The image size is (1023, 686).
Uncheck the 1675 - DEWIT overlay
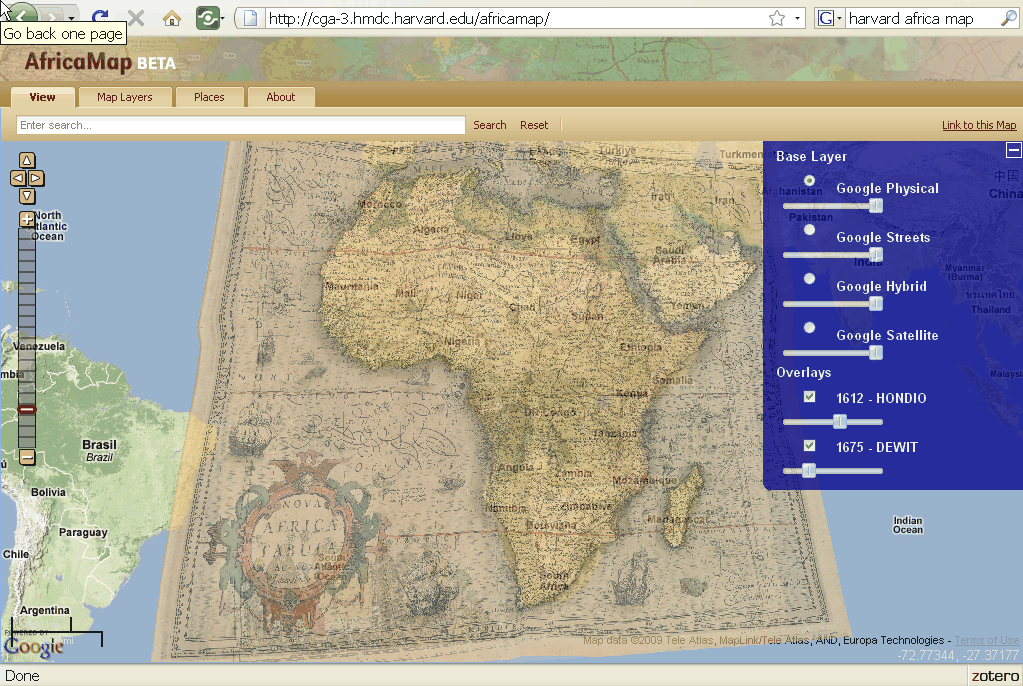[x=809, y=445]
